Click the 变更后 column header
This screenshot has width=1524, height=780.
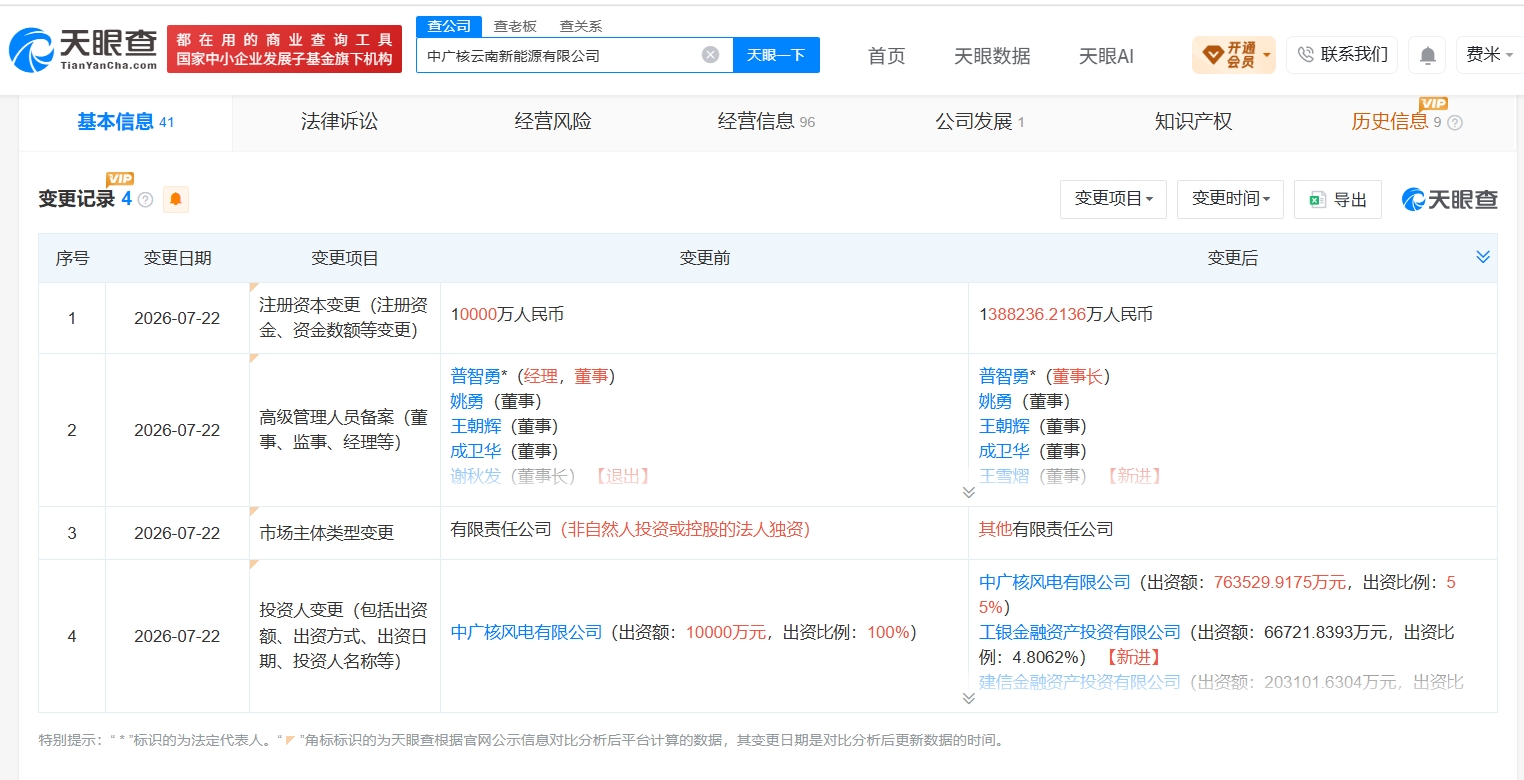1232,259
